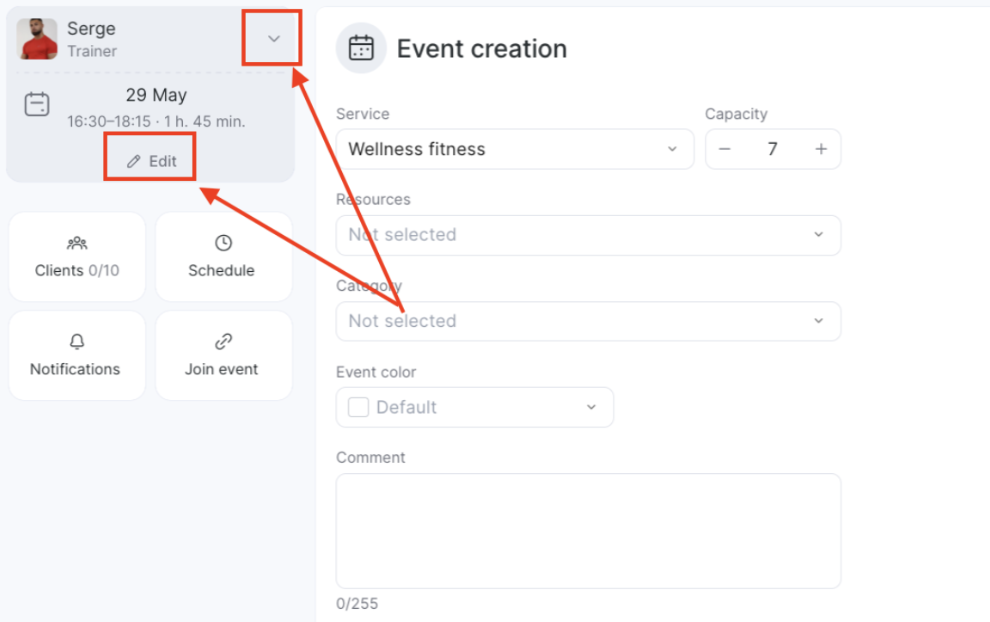
Task: Click the Notifications bell icon
Action: point(77,342)
